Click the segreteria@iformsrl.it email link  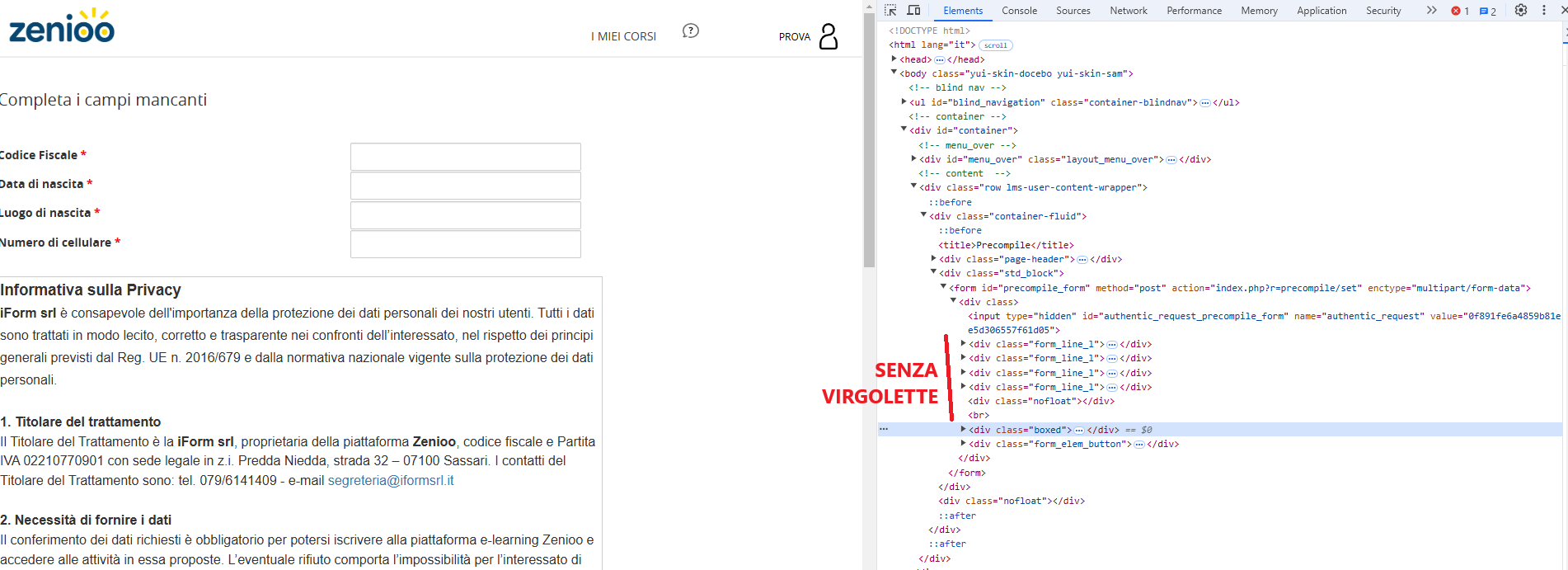point(391,480)
